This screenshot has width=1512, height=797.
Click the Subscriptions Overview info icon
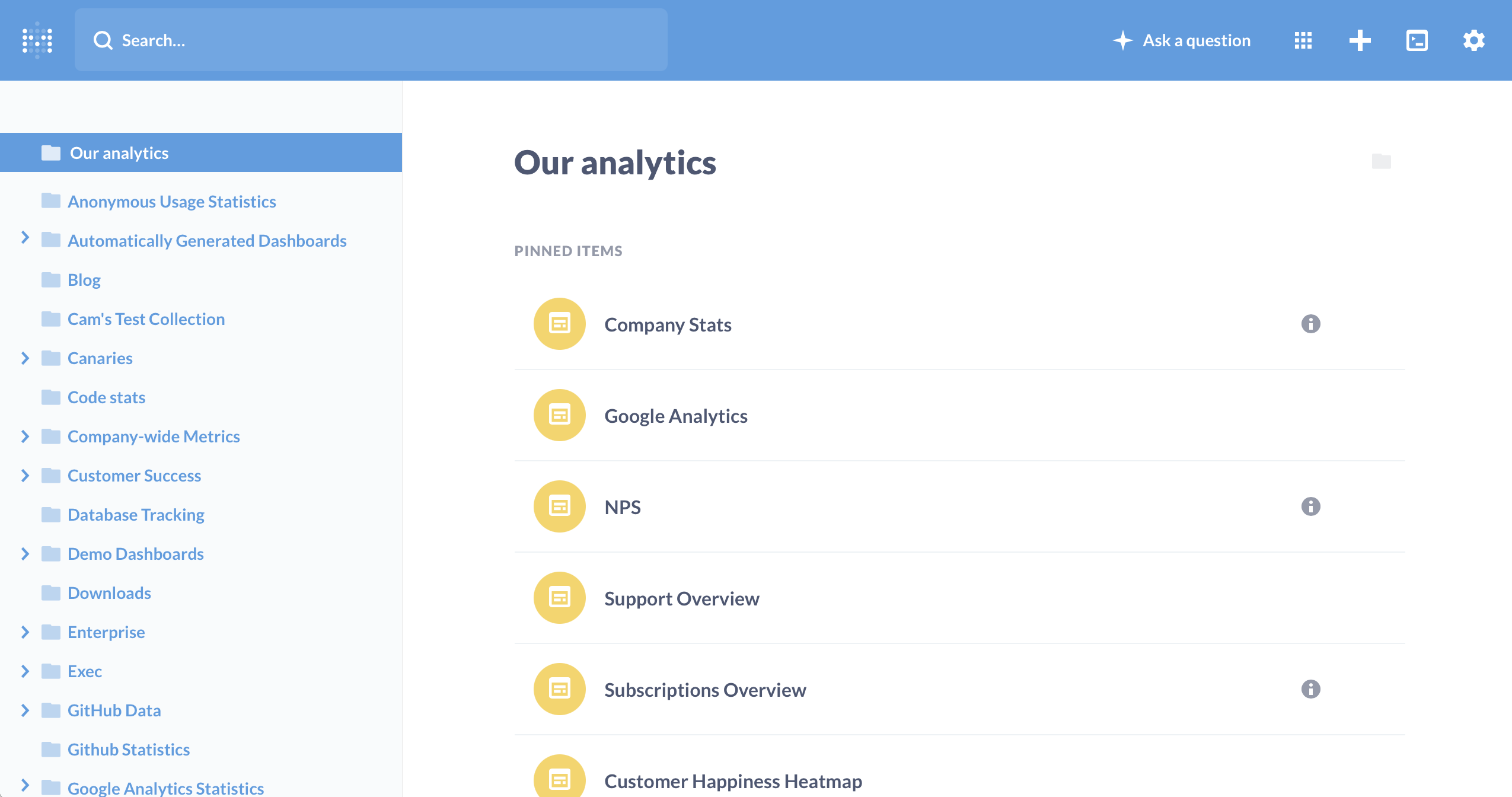coord(1310,689)
